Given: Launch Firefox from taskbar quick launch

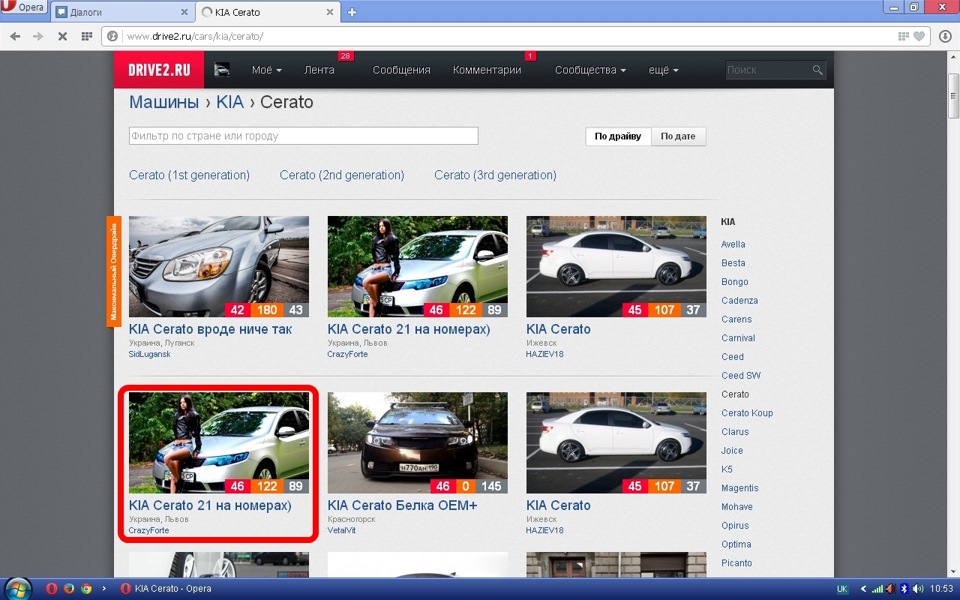Looking at the screenshot, I should pyautogui.click(x=69, y=588).
